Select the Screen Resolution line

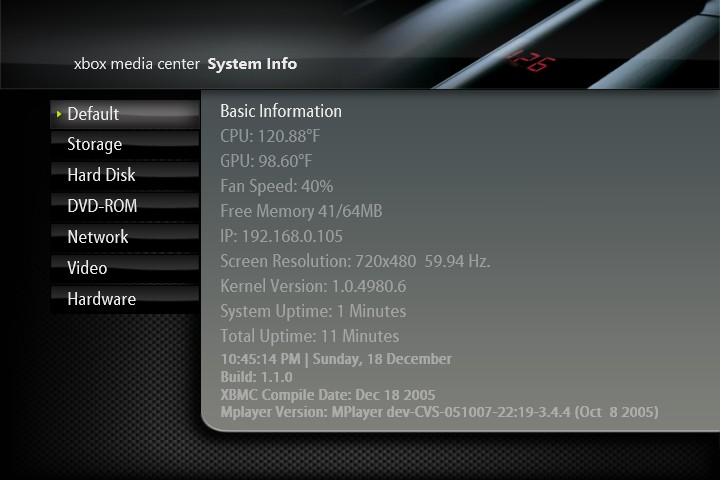click(x=355, y=261)
